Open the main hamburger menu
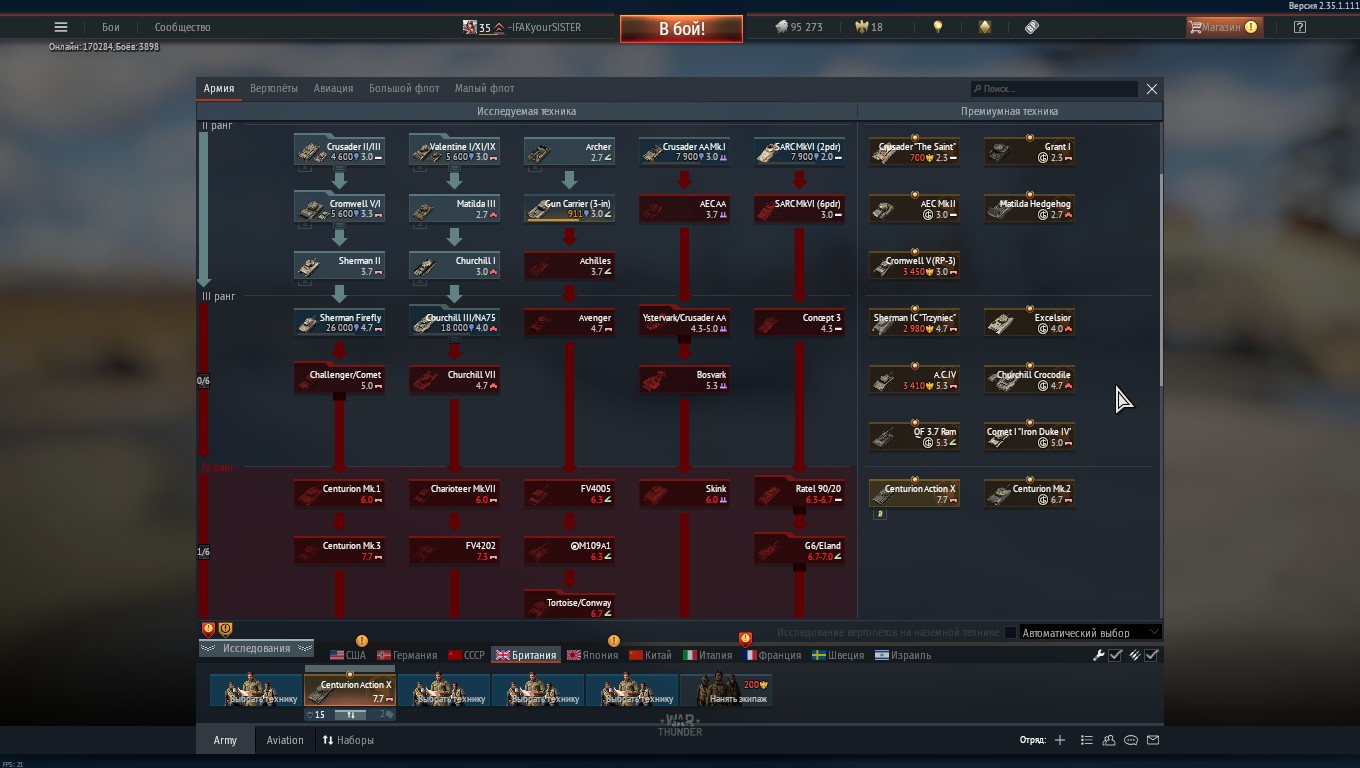 coord(61,27)
